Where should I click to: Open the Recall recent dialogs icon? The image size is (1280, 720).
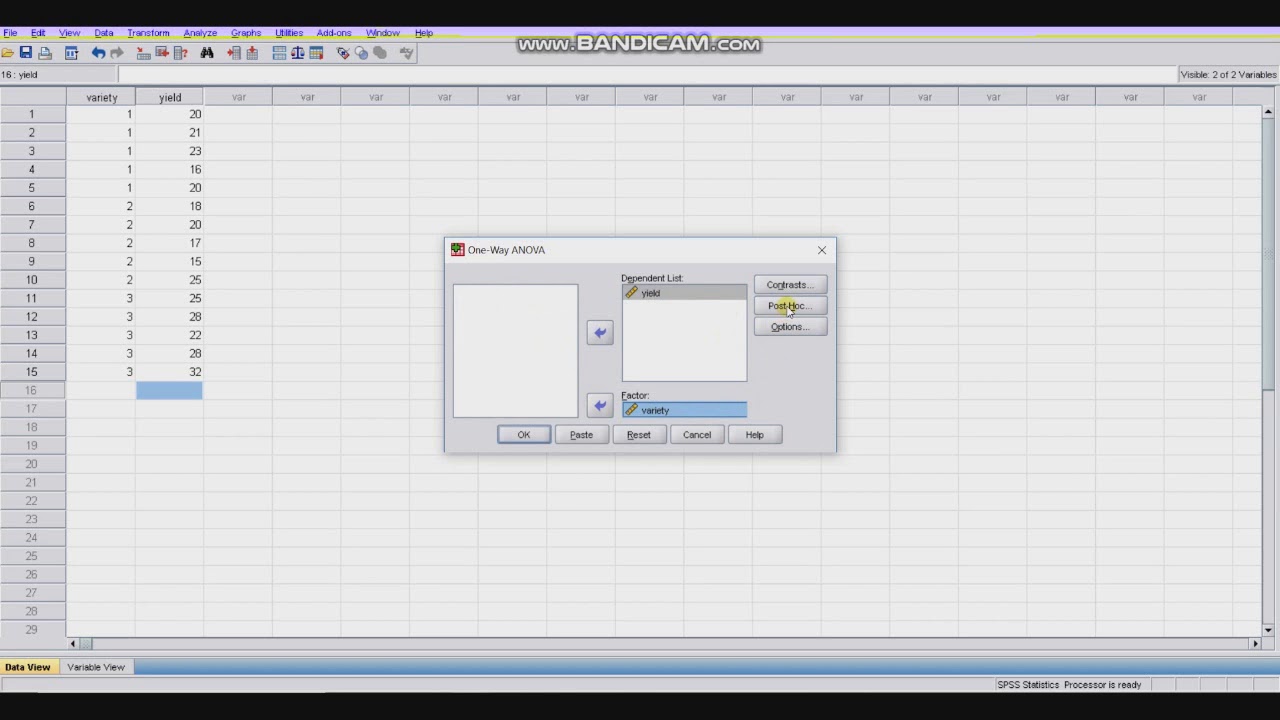point(72,53)
